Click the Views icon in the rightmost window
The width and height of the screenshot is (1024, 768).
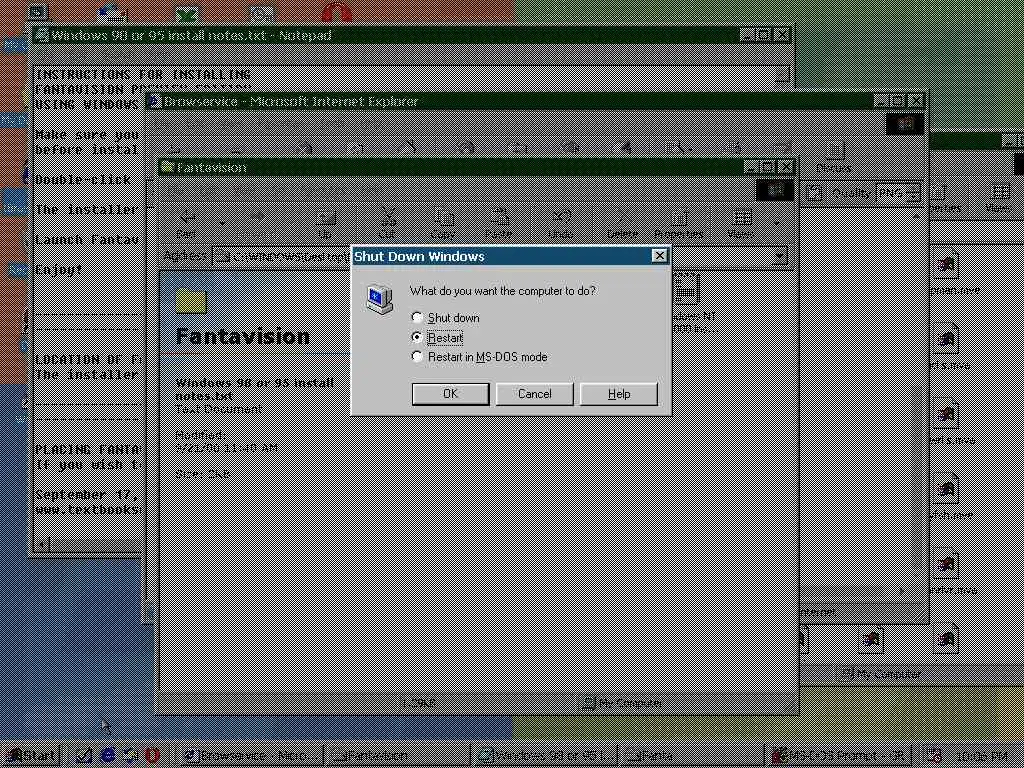[x=999, y=198]
